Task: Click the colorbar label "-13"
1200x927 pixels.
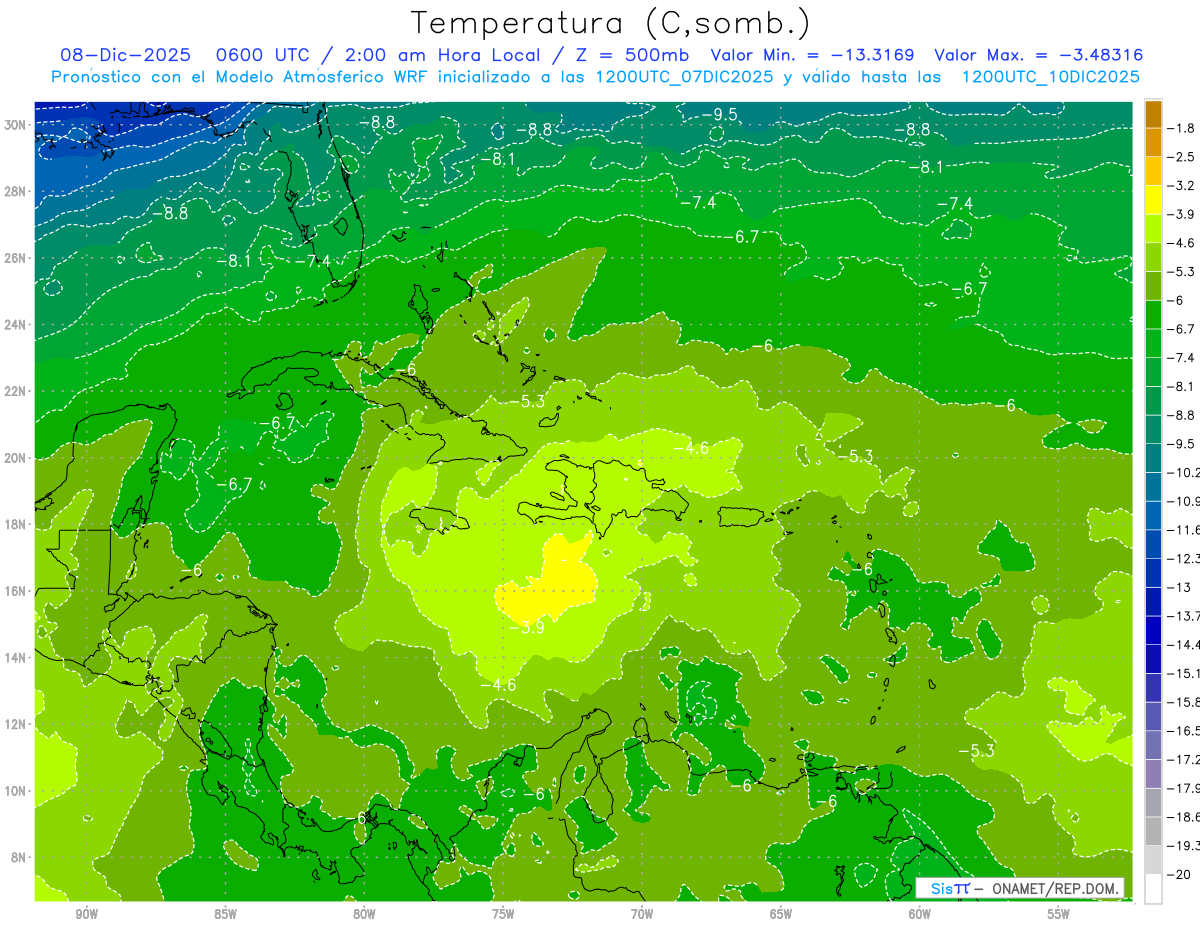Action: point(1180,587)
